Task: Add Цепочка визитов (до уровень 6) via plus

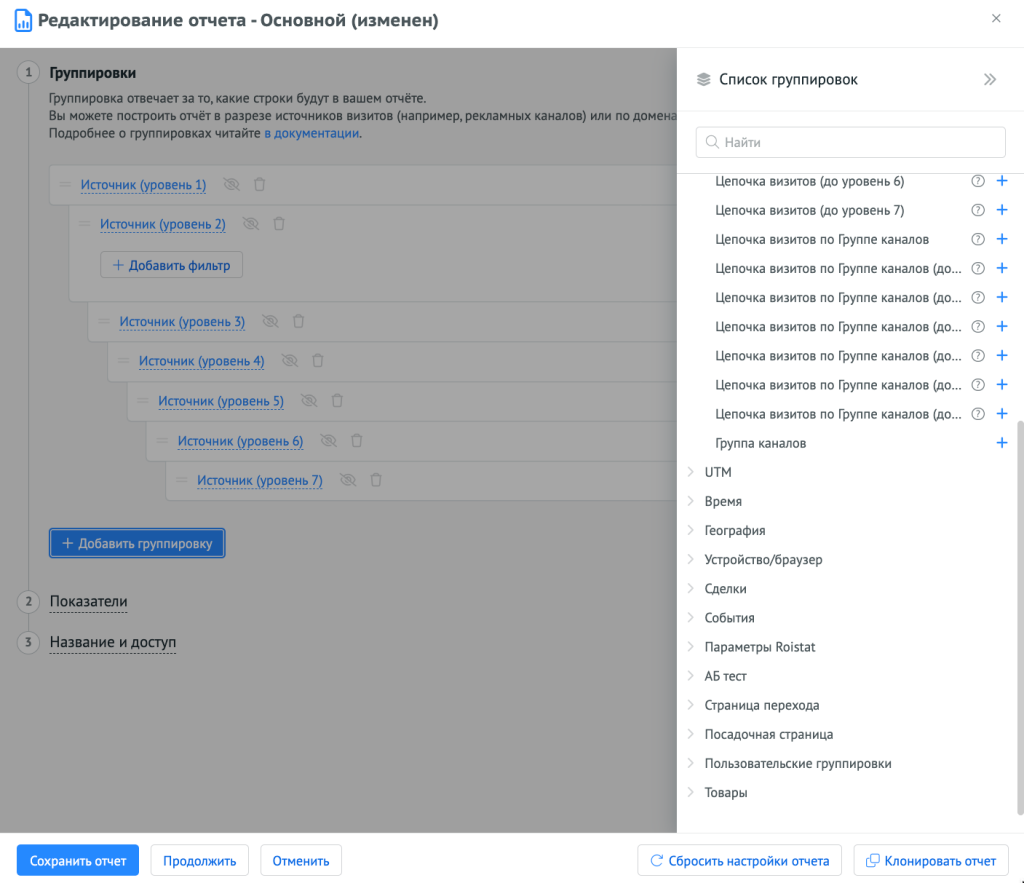Action: (x=1002, y=181)
